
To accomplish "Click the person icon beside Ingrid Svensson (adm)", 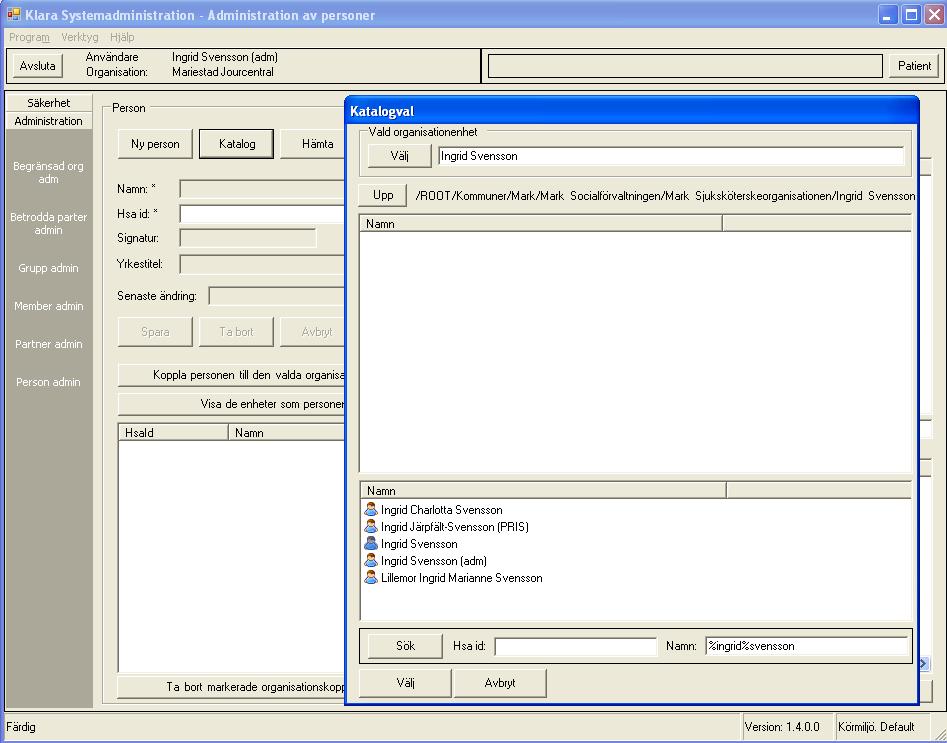I will pos(371,560).
